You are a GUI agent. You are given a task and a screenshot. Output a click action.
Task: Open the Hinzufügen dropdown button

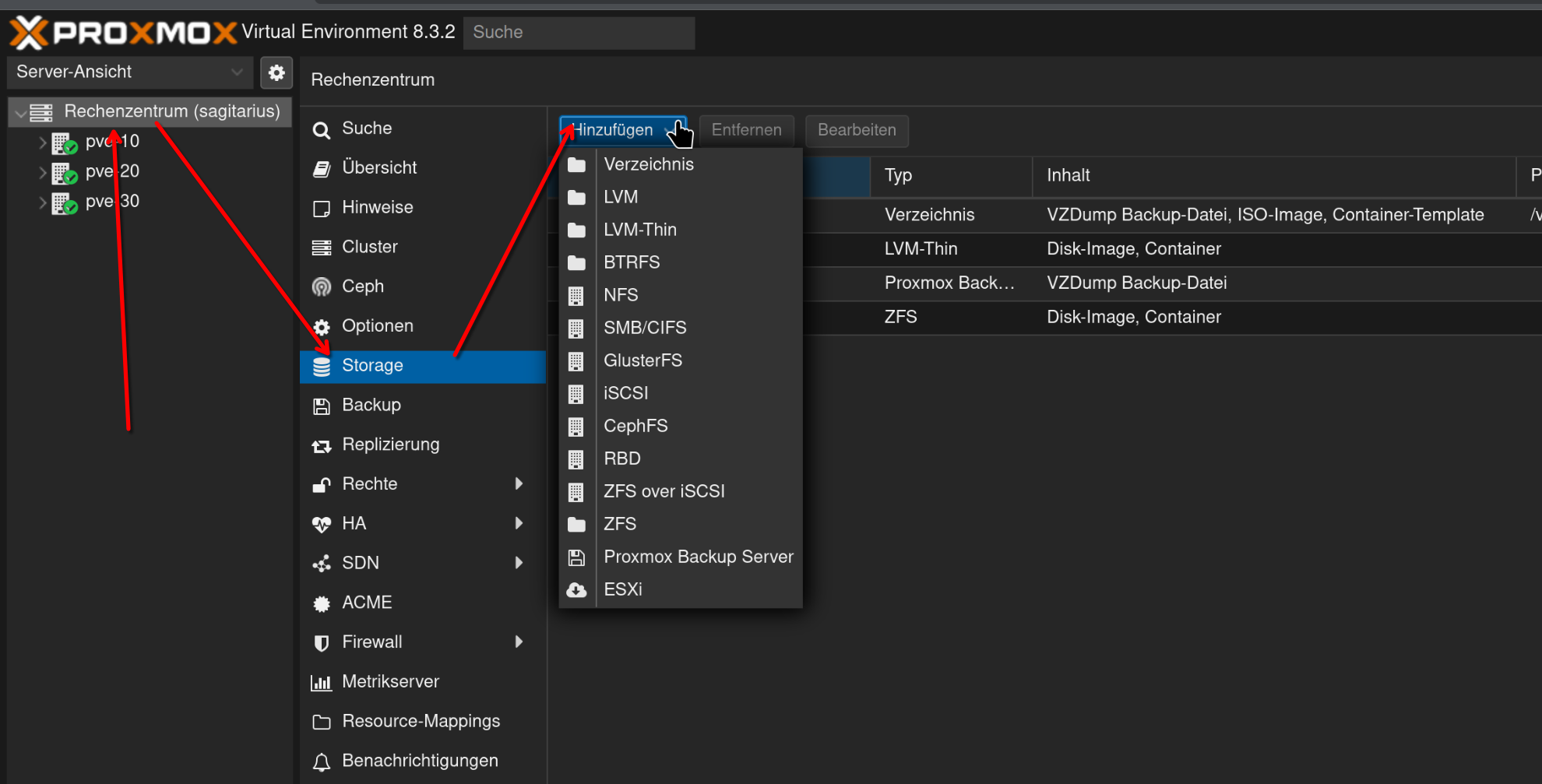[623, 130]
